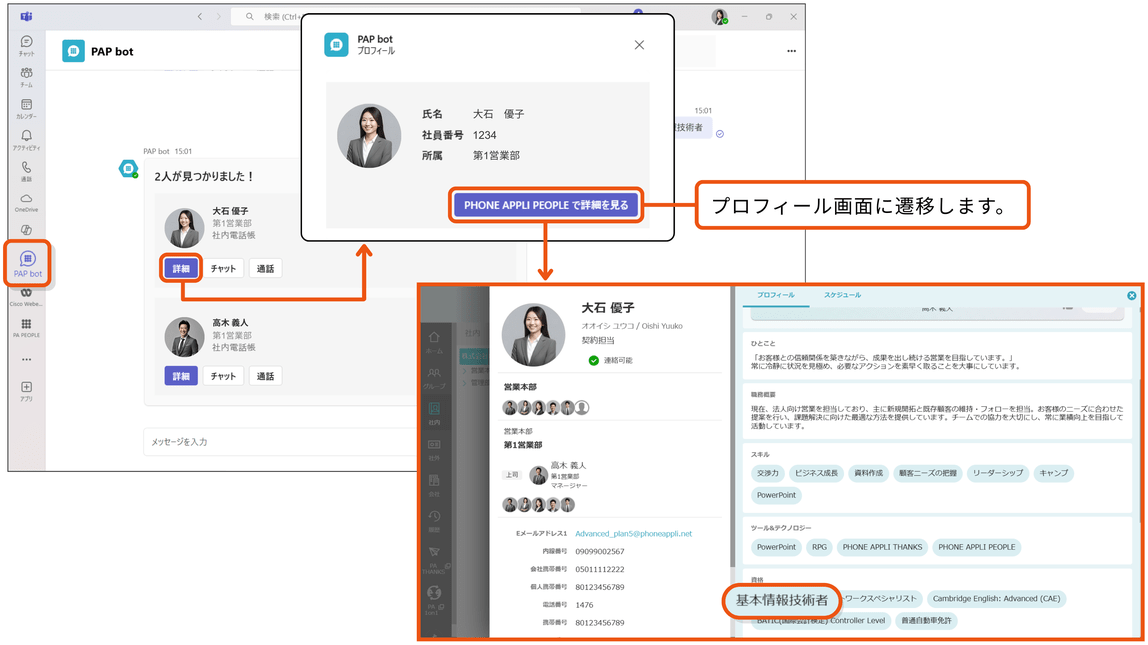The width and height of the screenshot is (1148, 645).
Task: Open the Cisco Webex app icon
Action: (x=26, y=297)
